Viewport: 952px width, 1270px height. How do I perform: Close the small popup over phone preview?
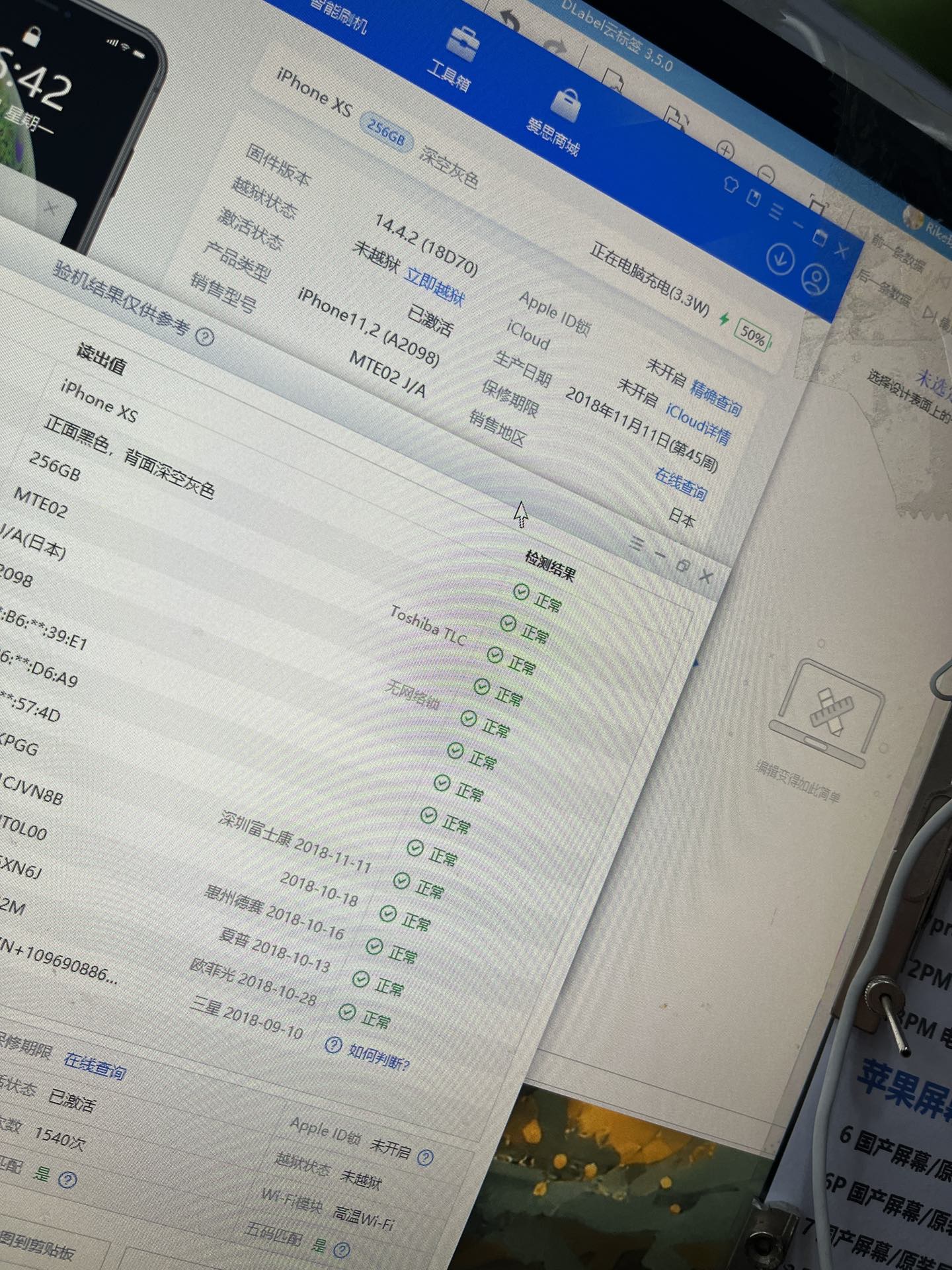point(52,210)
